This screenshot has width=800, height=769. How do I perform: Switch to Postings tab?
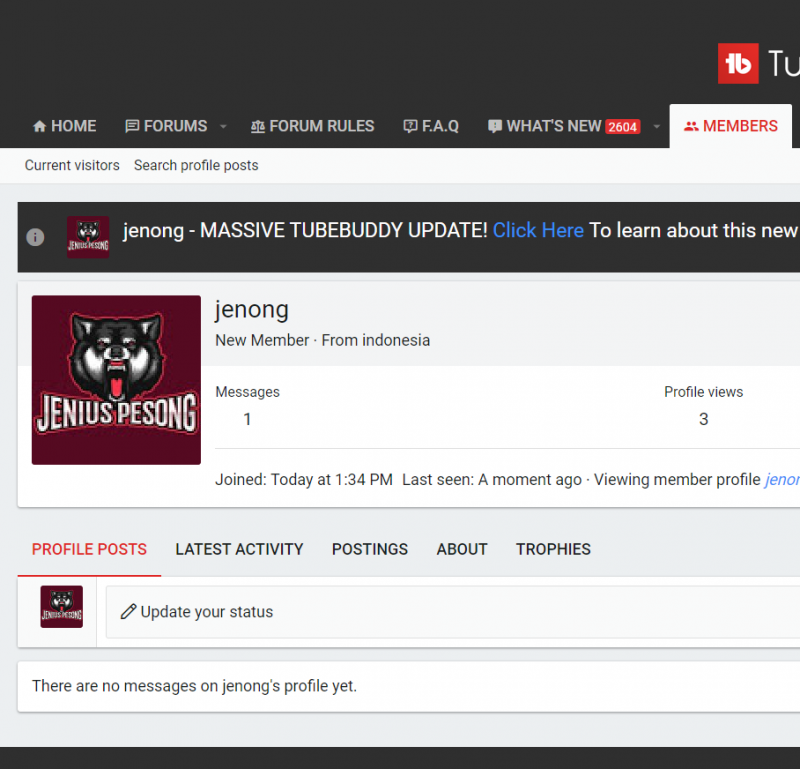370,549
